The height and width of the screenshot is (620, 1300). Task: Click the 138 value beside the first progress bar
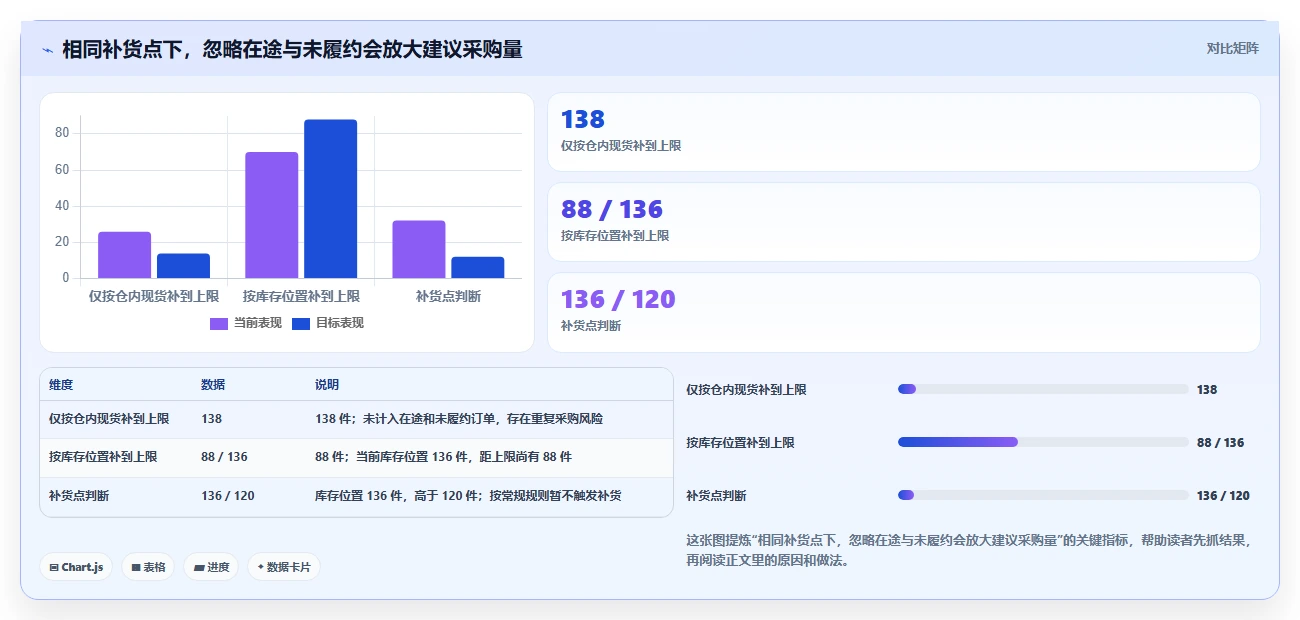1207,389
